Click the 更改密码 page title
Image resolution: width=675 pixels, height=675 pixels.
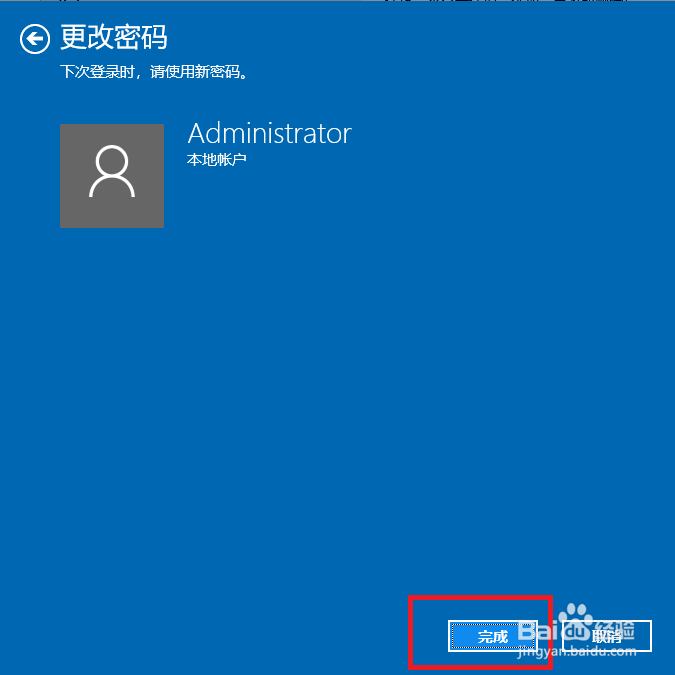[114, 37]
